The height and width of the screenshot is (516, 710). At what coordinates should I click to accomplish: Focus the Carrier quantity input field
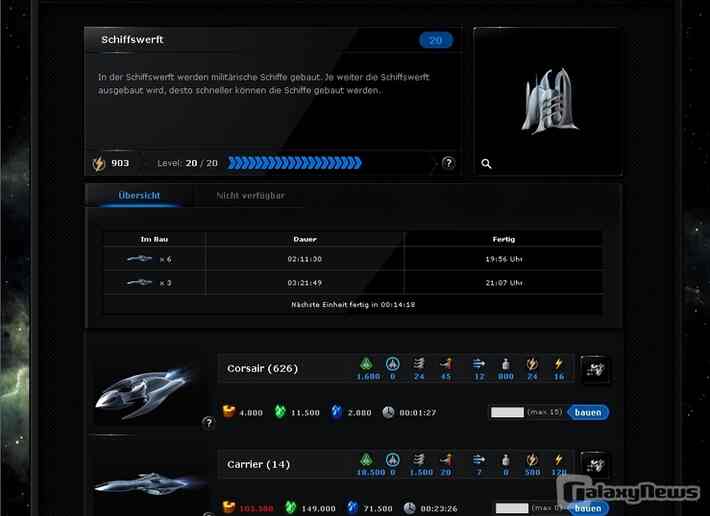click(x=512, y=508)
